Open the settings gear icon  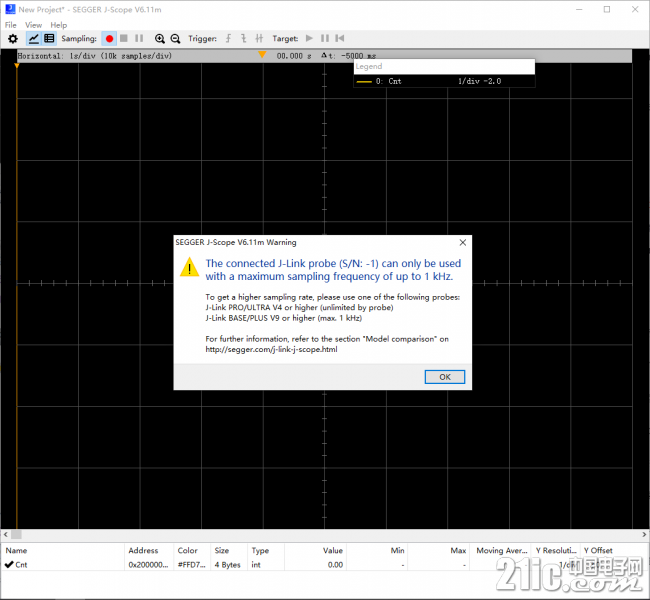point(13,39)
